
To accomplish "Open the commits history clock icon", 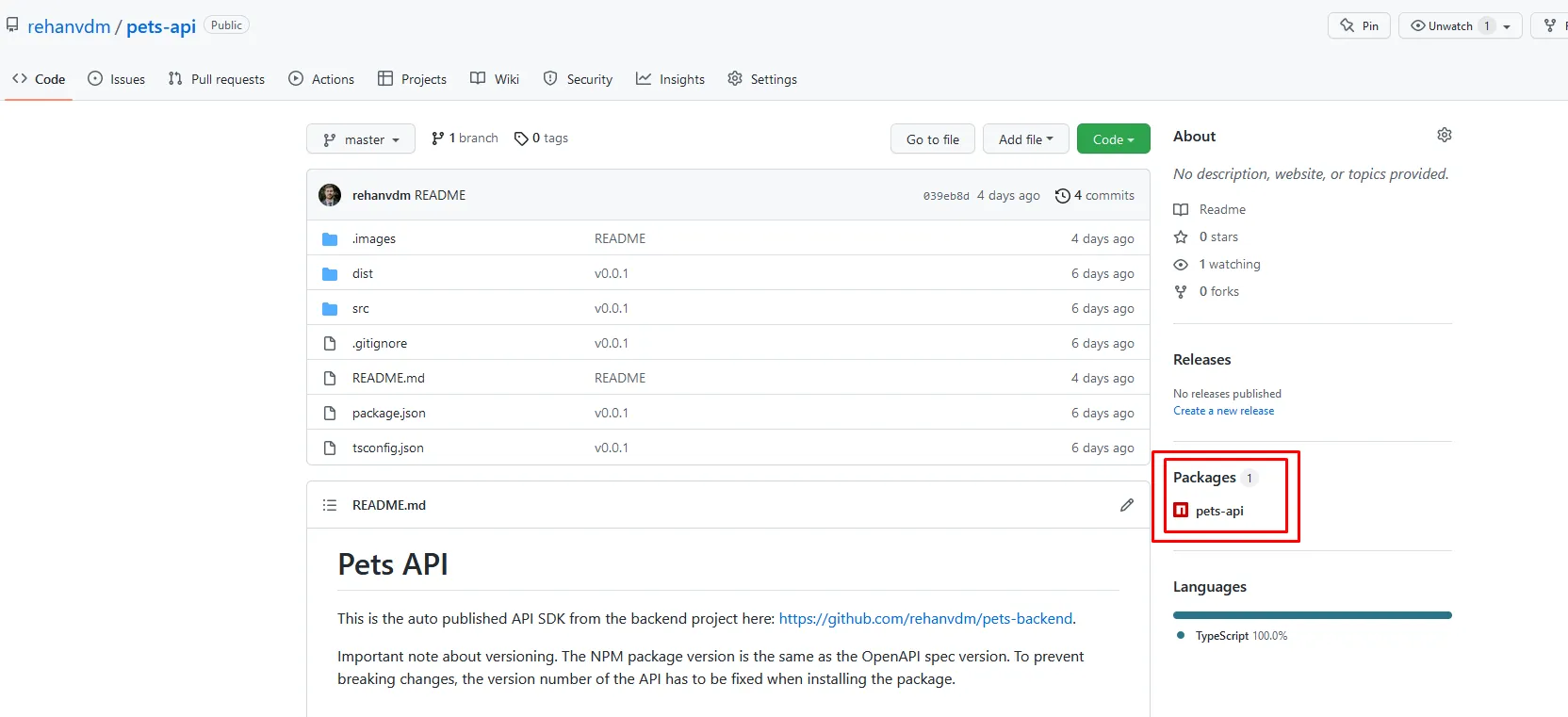I will 1063,196.
